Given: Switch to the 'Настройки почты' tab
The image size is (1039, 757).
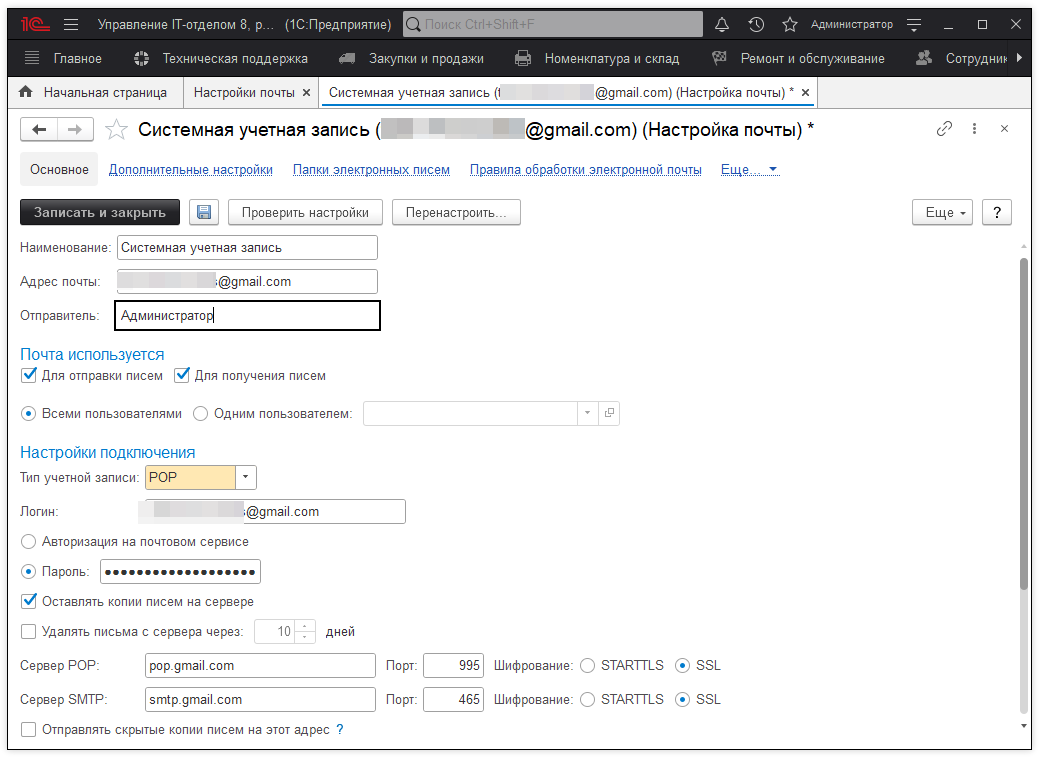Looking at the screenshot, I should (x=244, y=92).
